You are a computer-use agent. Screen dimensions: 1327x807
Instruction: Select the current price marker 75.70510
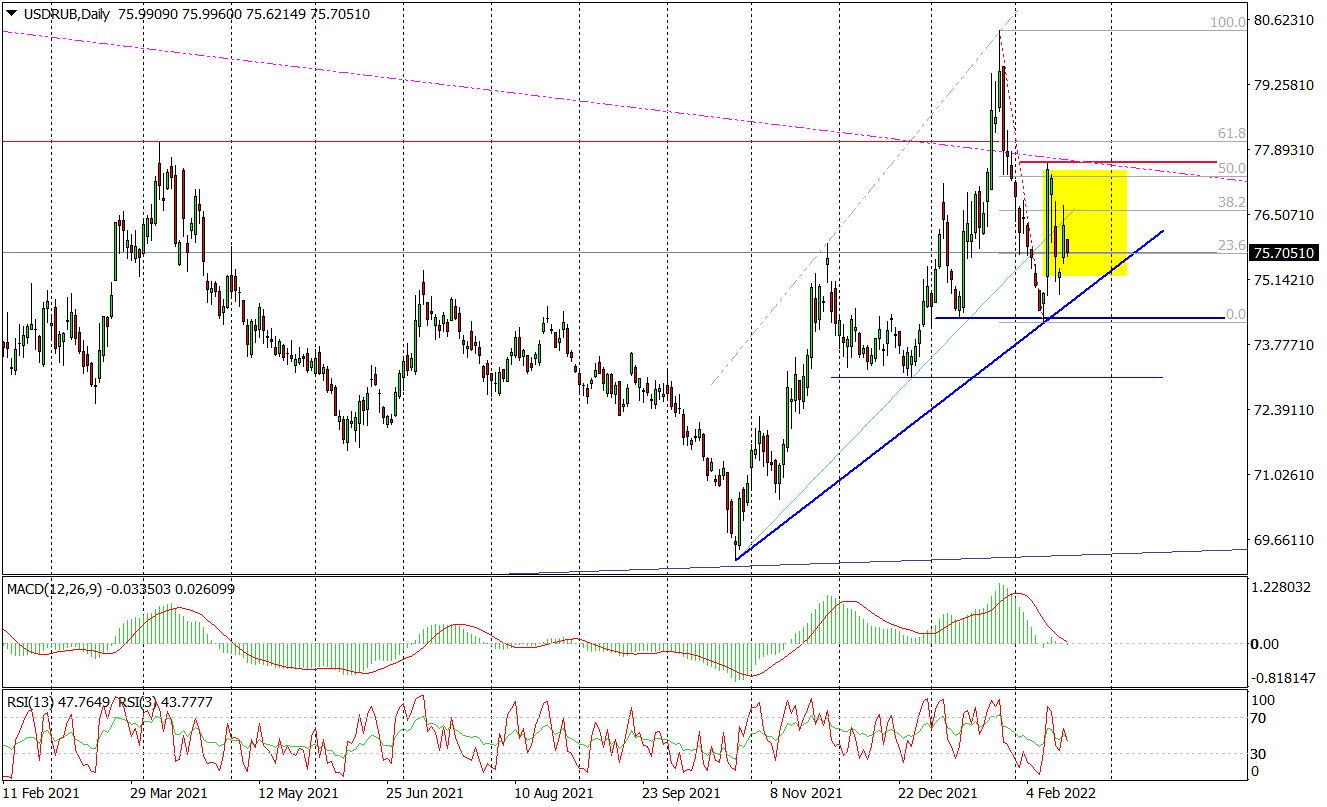1283,253
